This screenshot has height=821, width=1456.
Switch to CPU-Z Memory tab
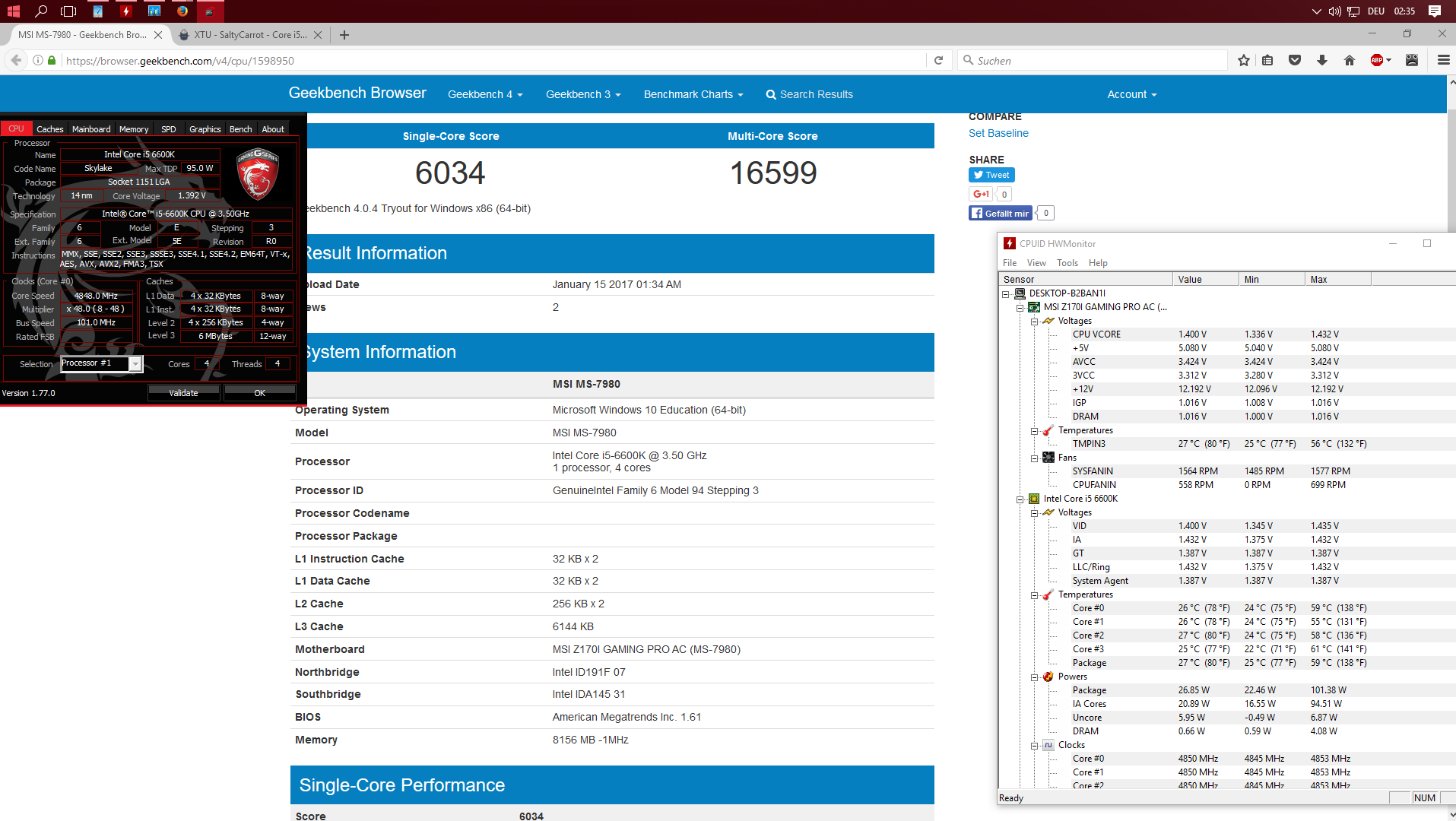tap(134, 129)
